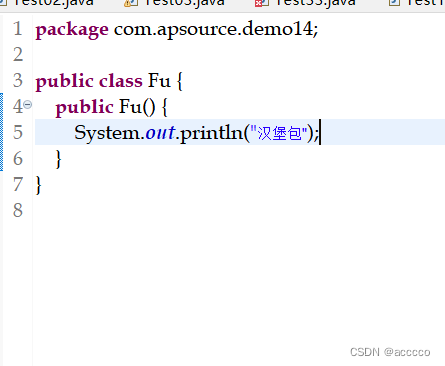445x366 pixels.
Task: Click the closing brace on line 7
Action: (x=39, y=185)
